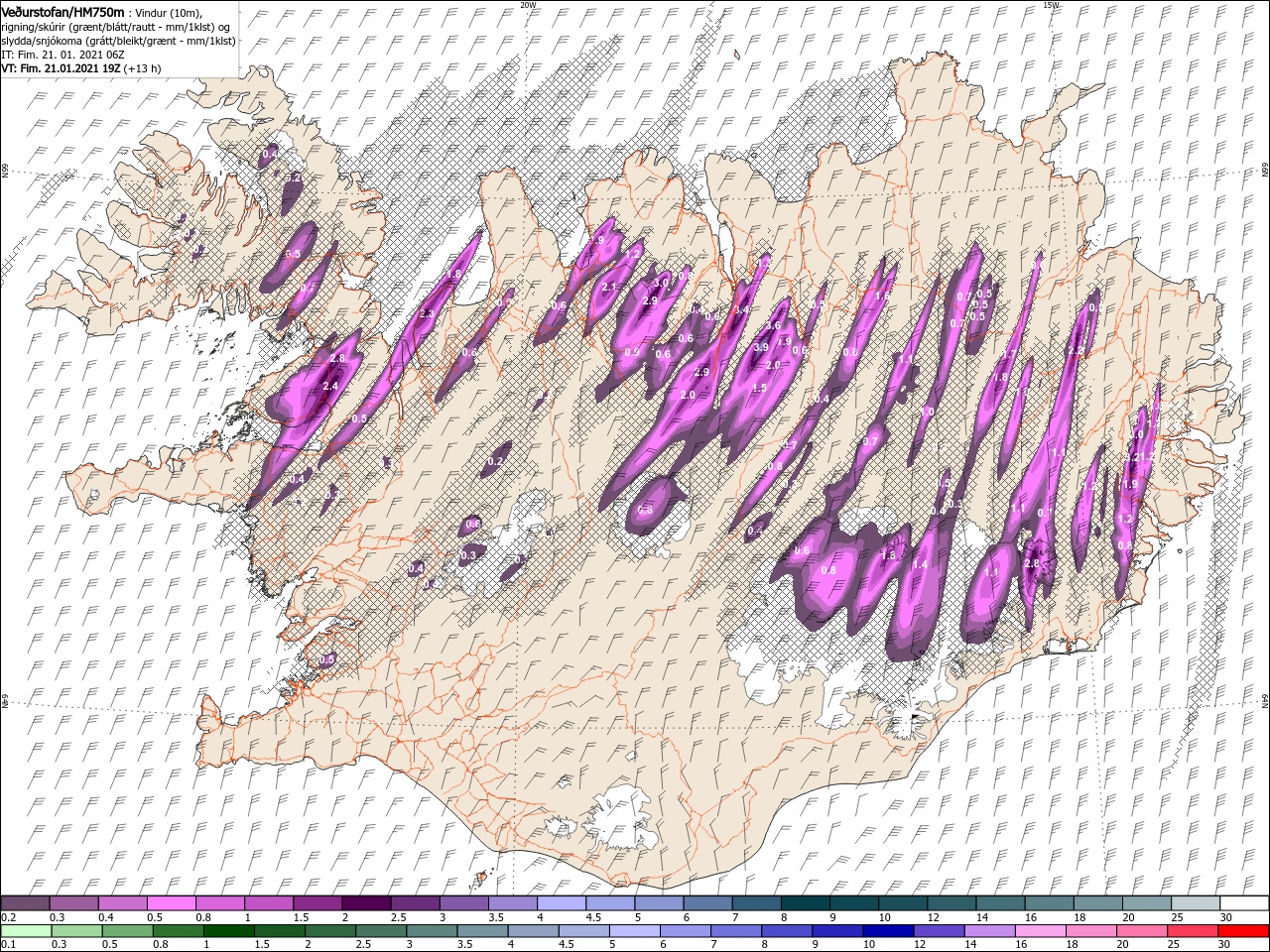The height and width of the screenshot is (952, 1270).
Task: Click the 'slydda/snjókoma' legend description line
Action: [119, 40]
